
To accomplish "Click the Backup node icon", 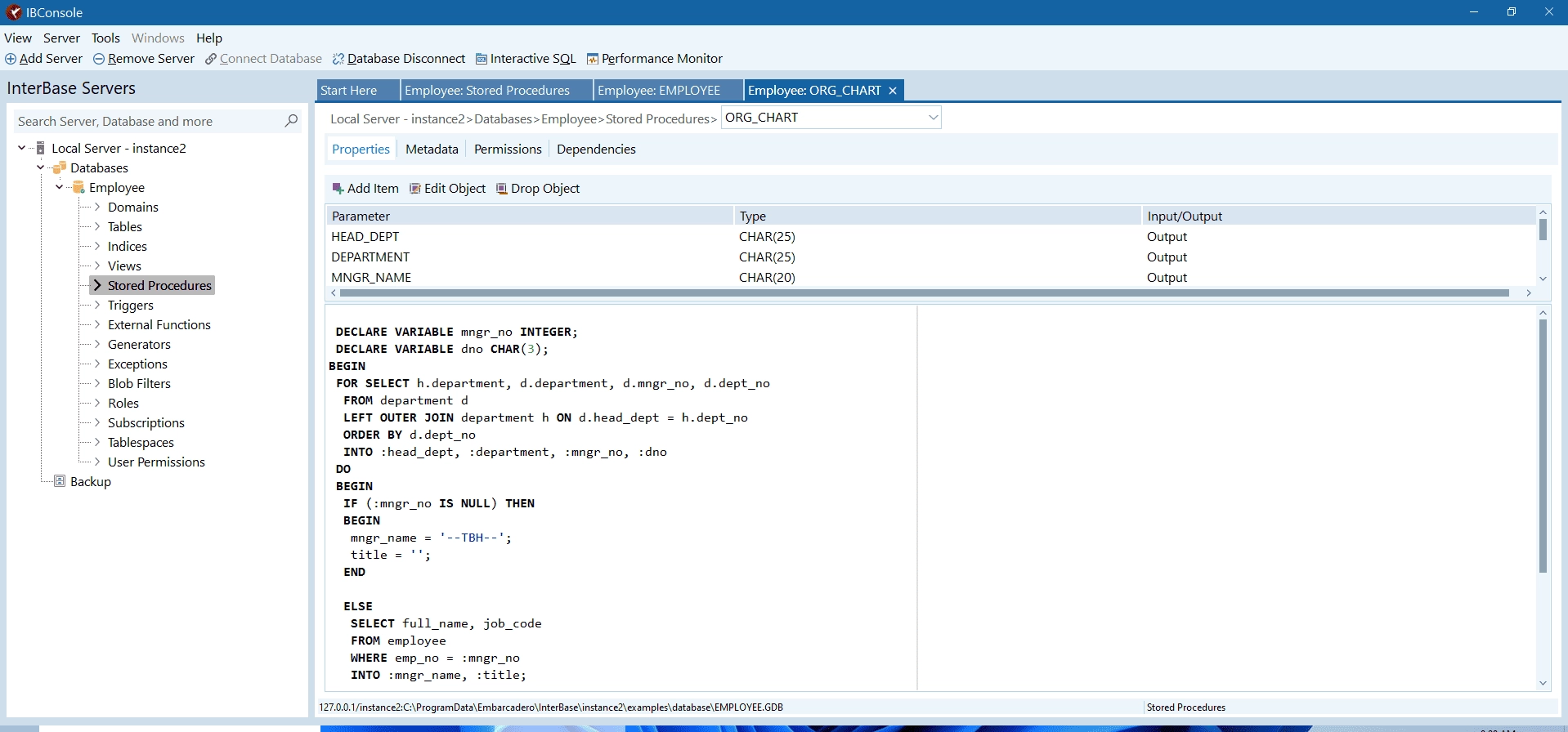I will click(60, 481).
